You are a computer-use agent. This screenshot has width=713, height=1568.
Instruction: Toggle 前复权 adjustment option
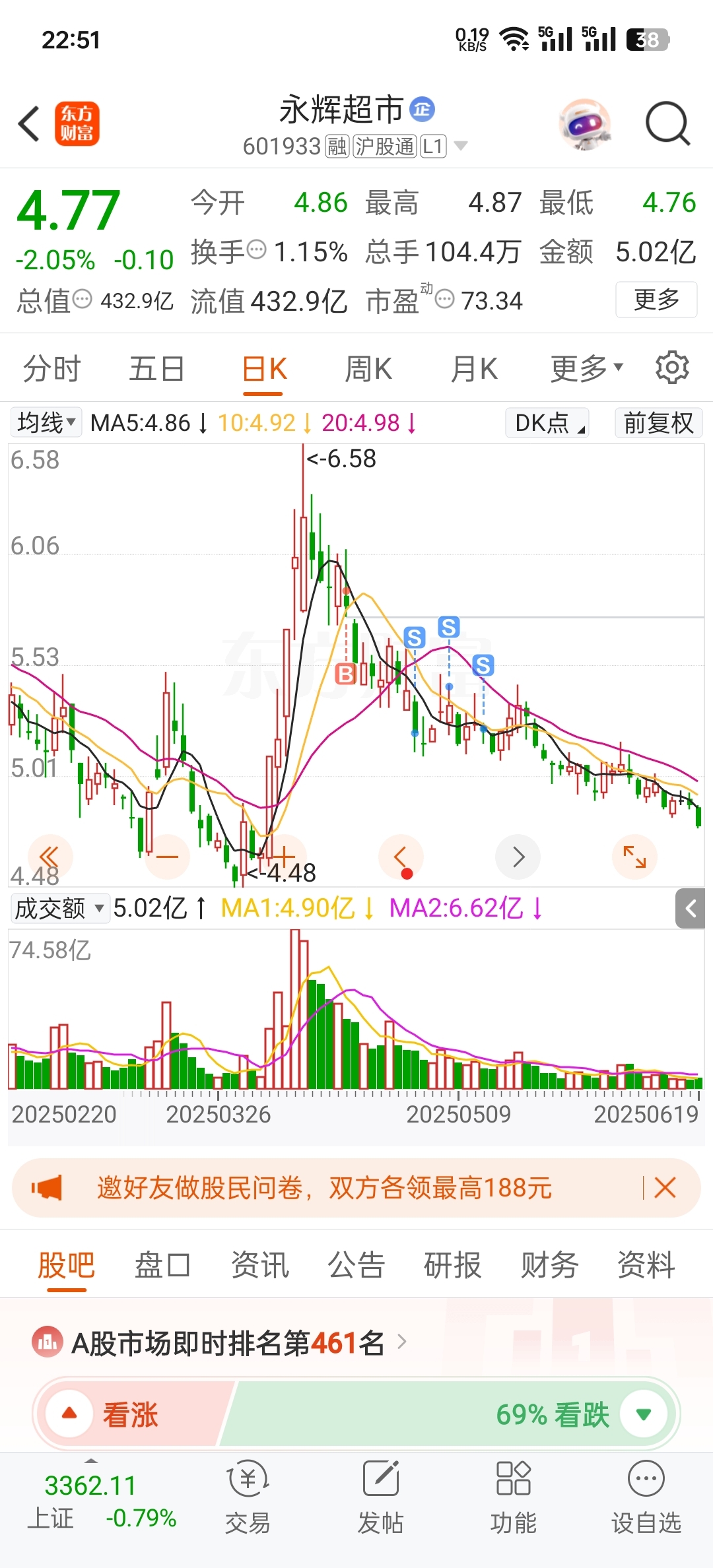coord(659,422)
